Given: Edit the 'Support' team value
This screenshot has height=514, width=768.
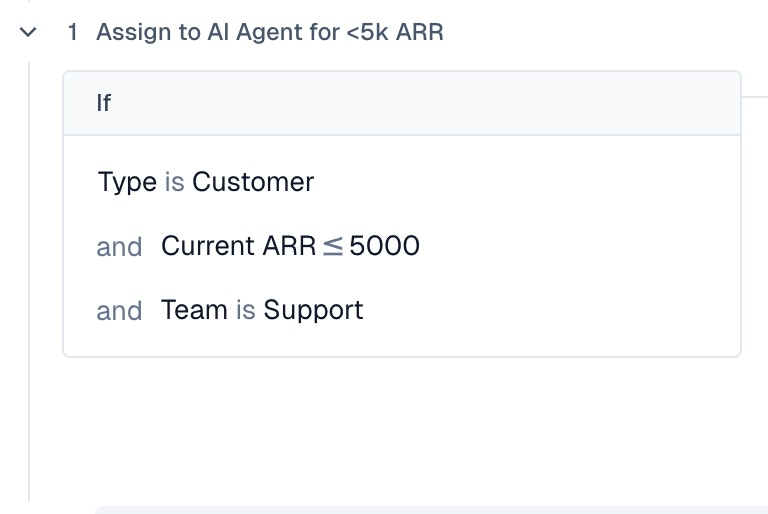Looking at the screenshot, I should pos(313,310).
